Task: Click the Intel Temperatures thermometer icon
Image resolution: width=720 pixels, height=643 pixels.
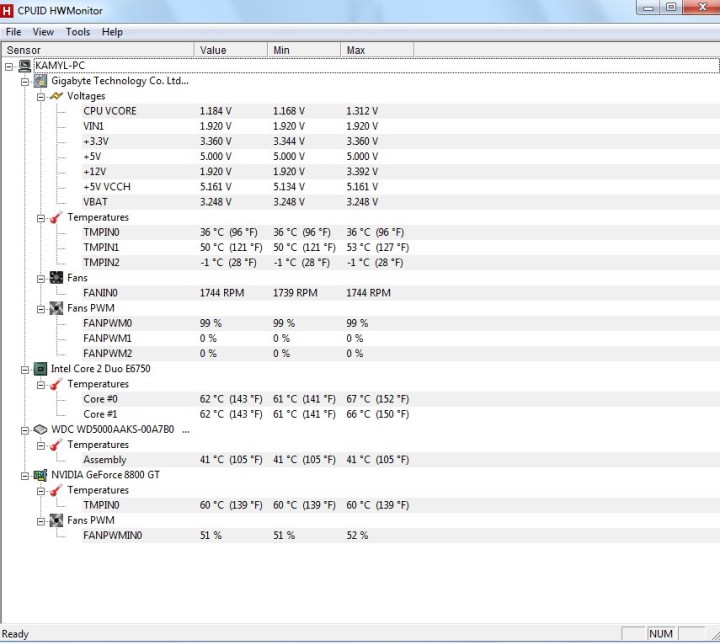Action: 56,384
